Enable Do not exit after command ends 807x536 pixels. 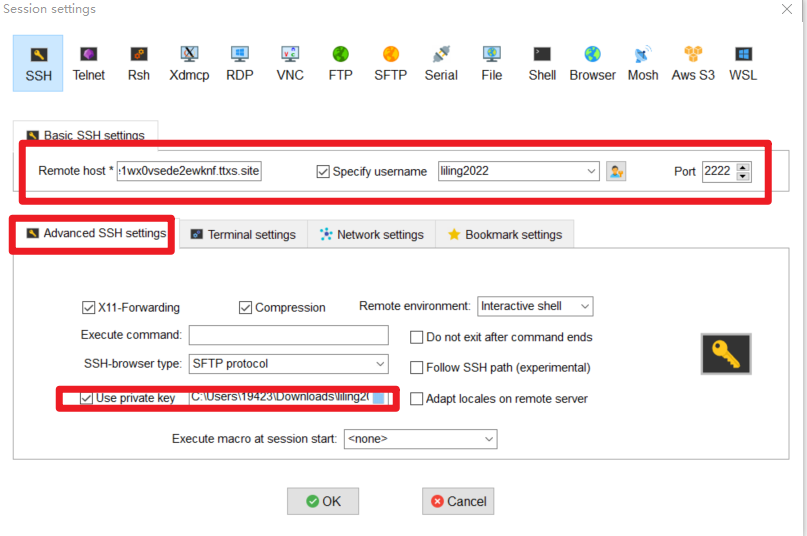417,338
